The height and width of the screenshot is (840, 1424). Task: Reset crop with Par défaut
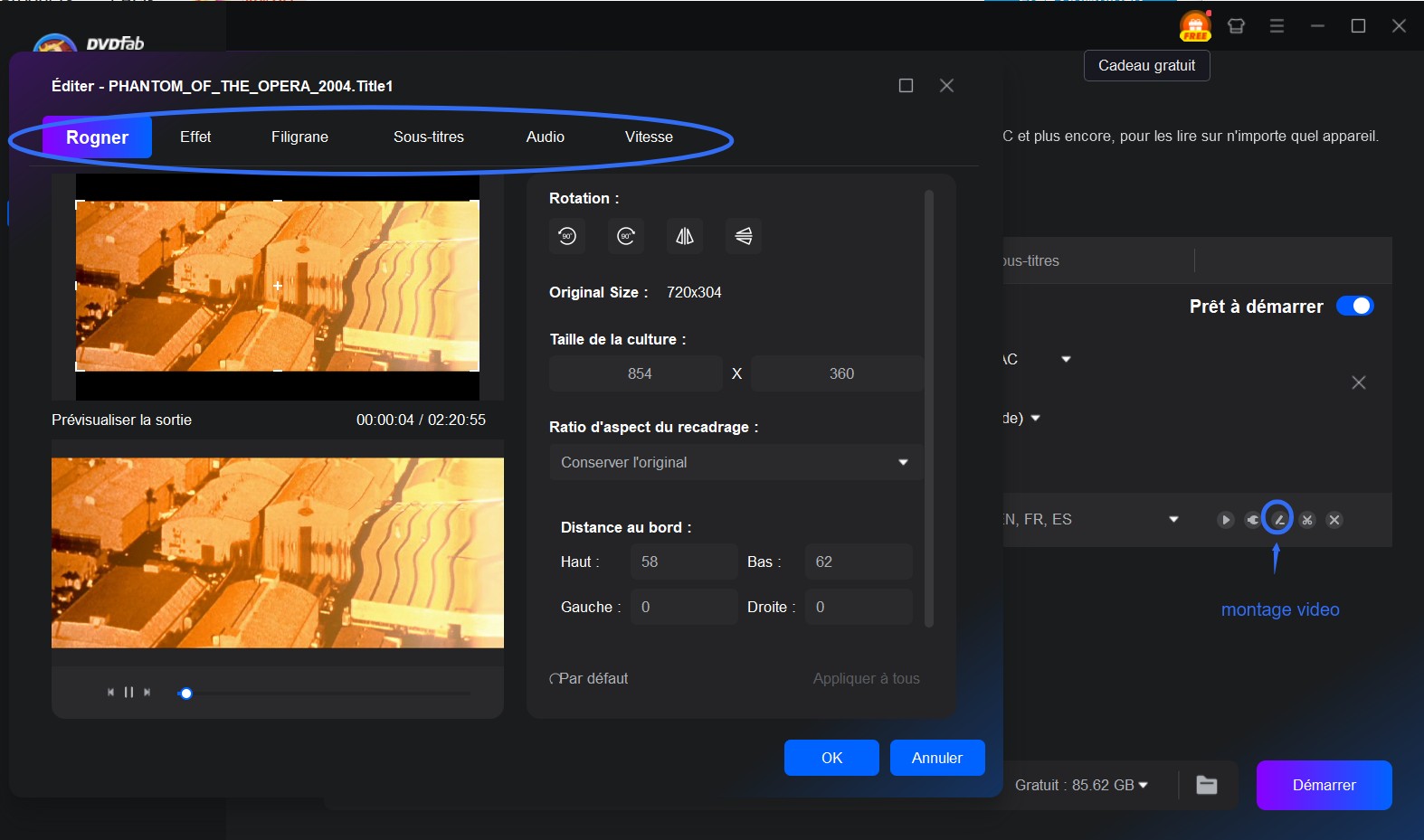(589, 678)
